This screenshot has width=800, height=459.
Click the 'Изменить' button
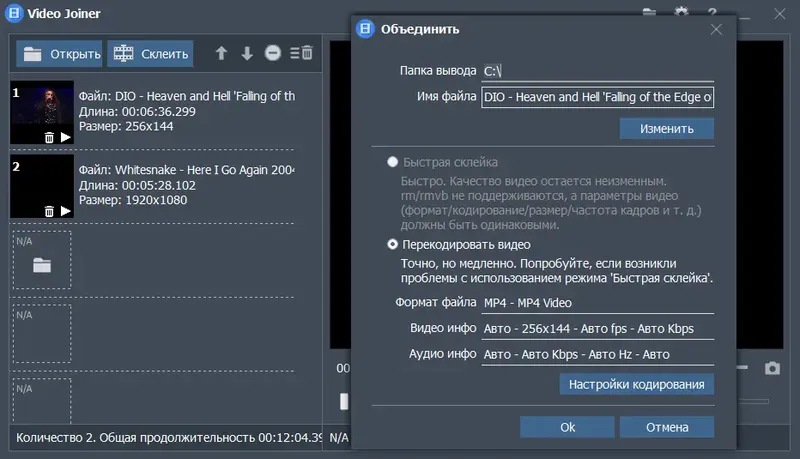click(666, 129)
